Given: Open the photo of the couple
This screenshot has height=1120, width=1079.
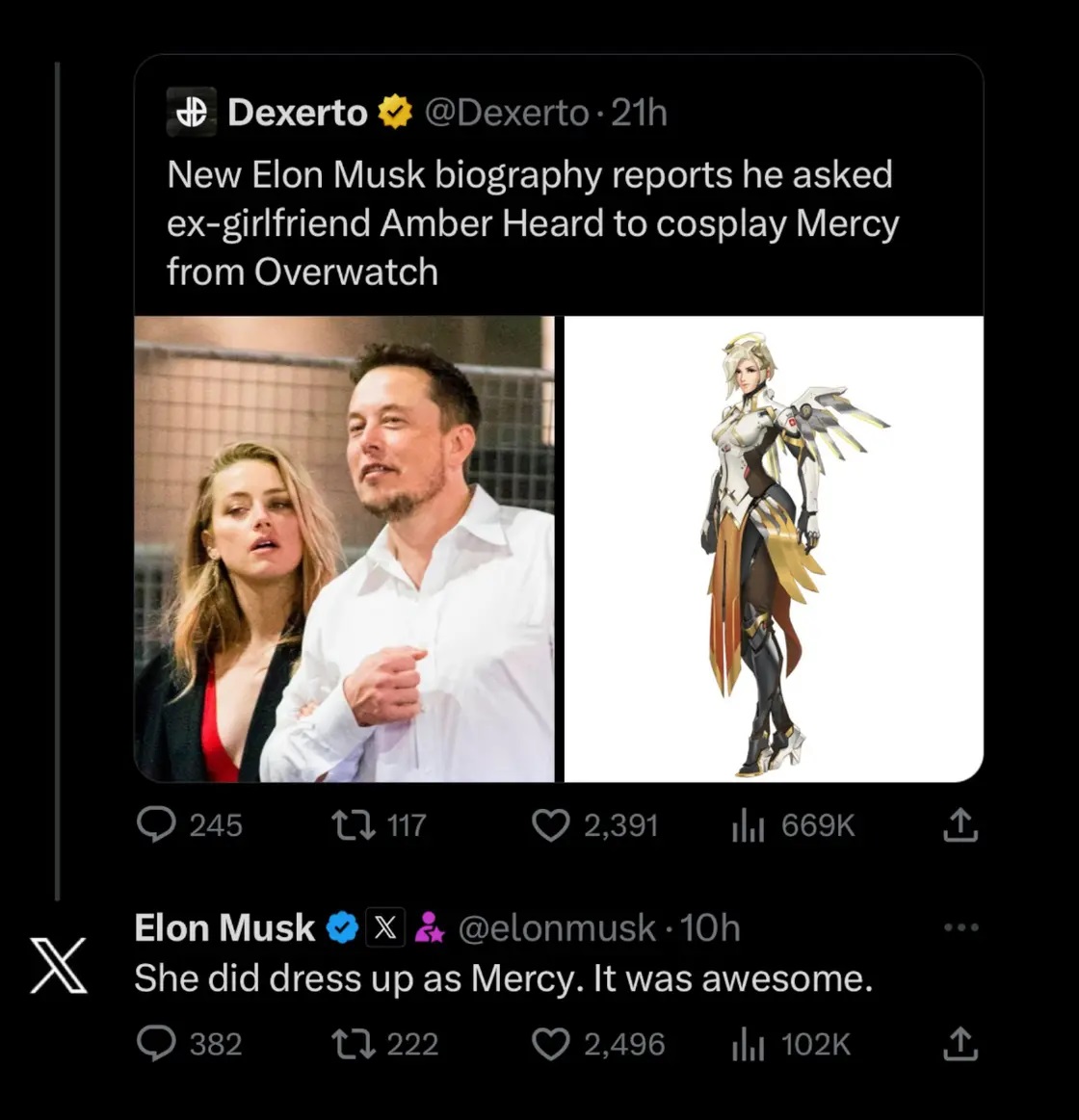Looking at the screenshot, I should coord(344,549).
